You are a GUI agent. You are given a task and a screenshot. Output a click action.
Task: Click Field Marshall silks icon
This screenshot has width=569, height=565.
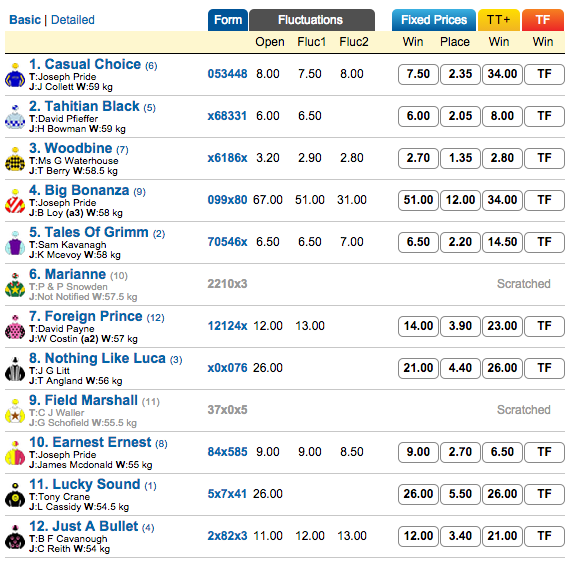click(x=15, y=411)
